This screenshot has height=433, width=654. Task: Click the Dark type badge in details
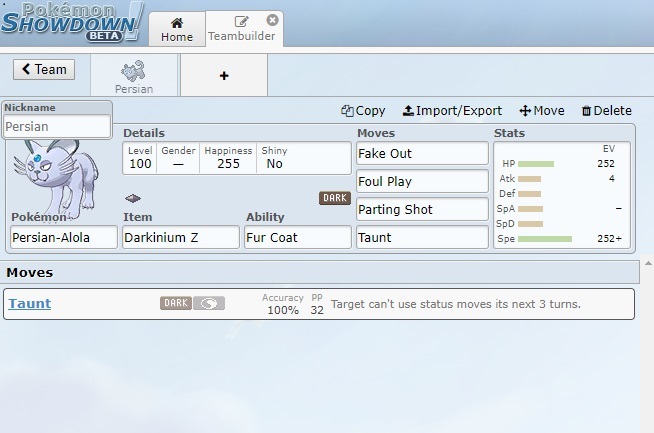point(335,198)
